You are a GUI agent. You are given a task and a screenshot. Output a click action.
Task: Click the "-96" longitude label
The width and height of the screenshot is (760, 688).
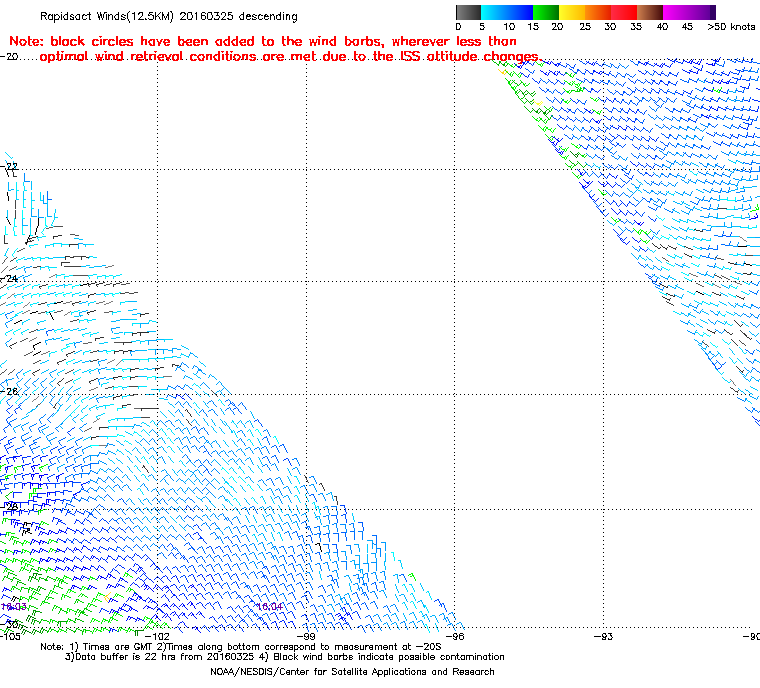(x=455, y=636)
